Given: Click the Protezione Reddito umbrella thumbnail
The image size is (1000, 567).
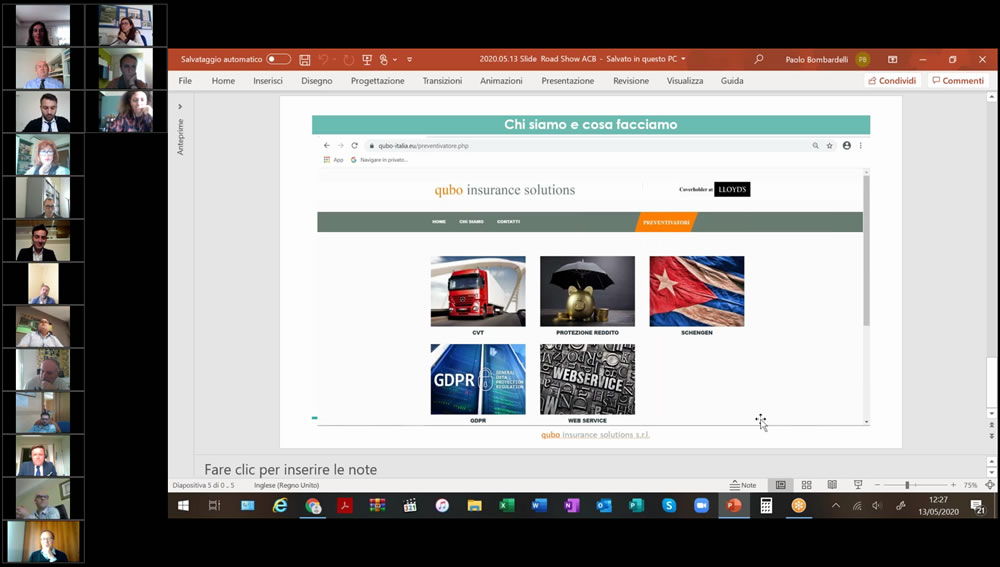Looking at the screenshot, I should [x=587, y=291].
